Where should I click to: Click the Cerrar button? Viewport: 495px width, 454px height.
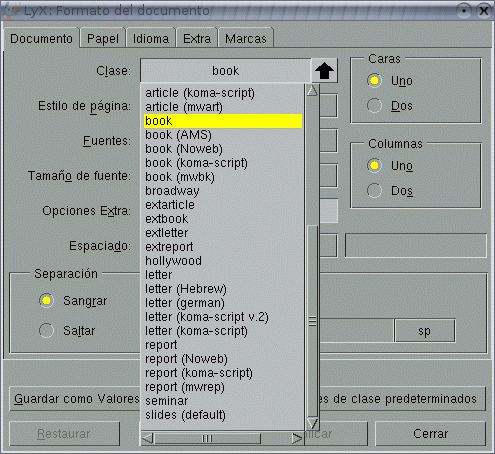430,434
